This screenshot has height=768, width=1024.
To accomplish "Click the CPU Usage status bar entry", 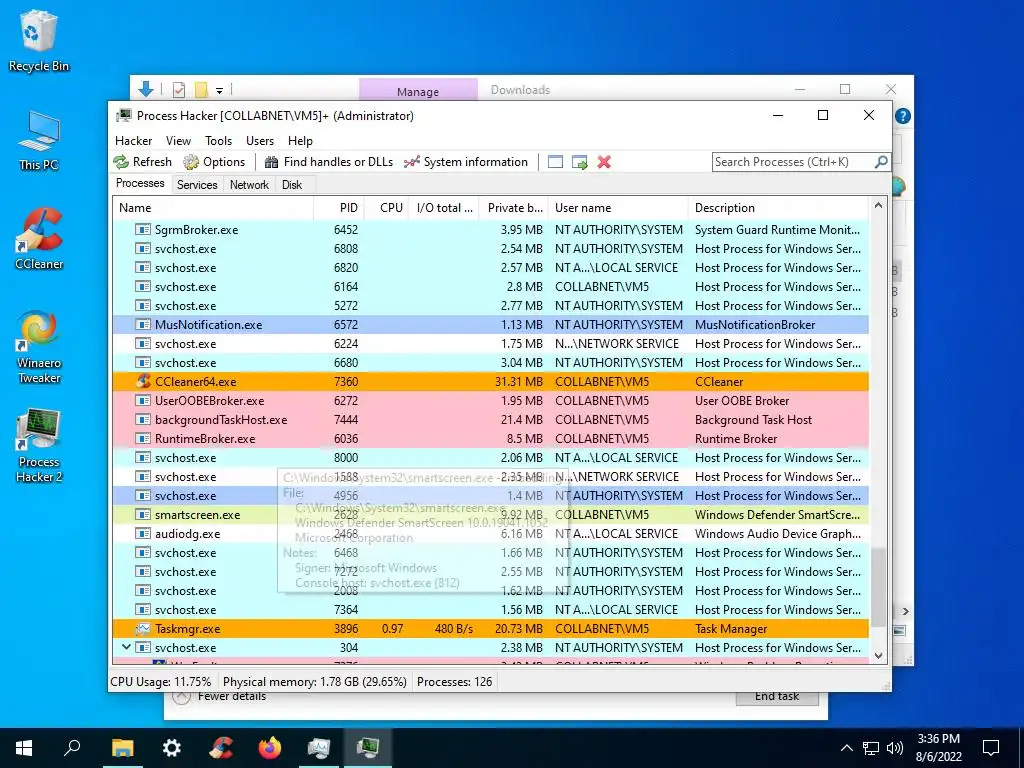I will tap(161, 682).
